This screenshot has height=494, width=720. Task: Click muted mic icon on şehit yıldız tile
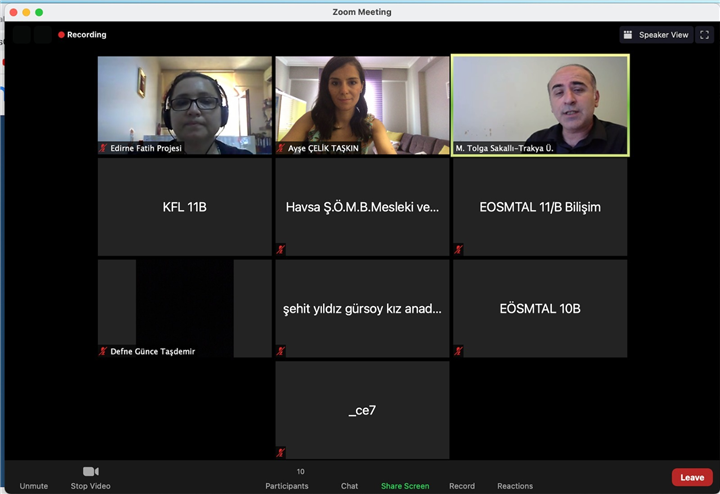coord(281,351)
